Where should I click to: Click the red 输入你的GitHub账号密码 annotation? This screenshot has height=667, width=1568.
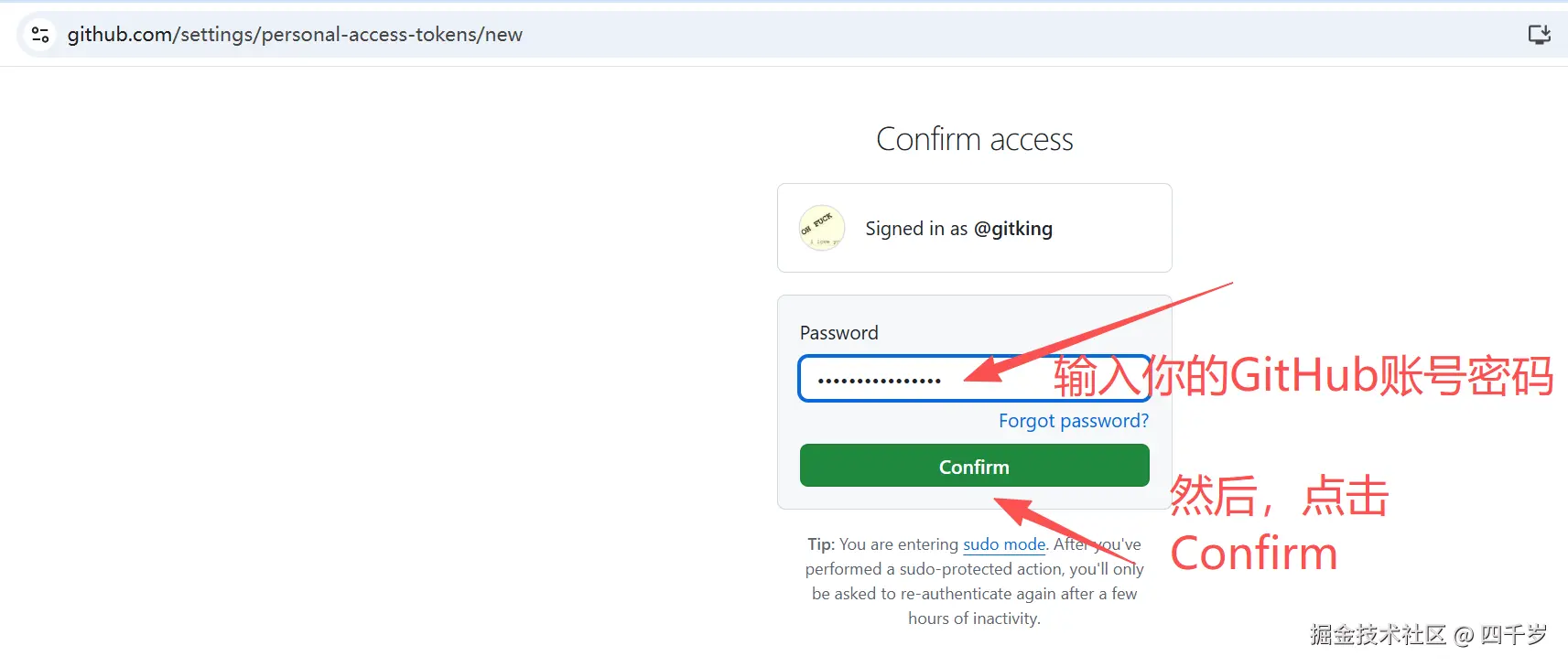pyautogui.click(x=1303, y=375)
